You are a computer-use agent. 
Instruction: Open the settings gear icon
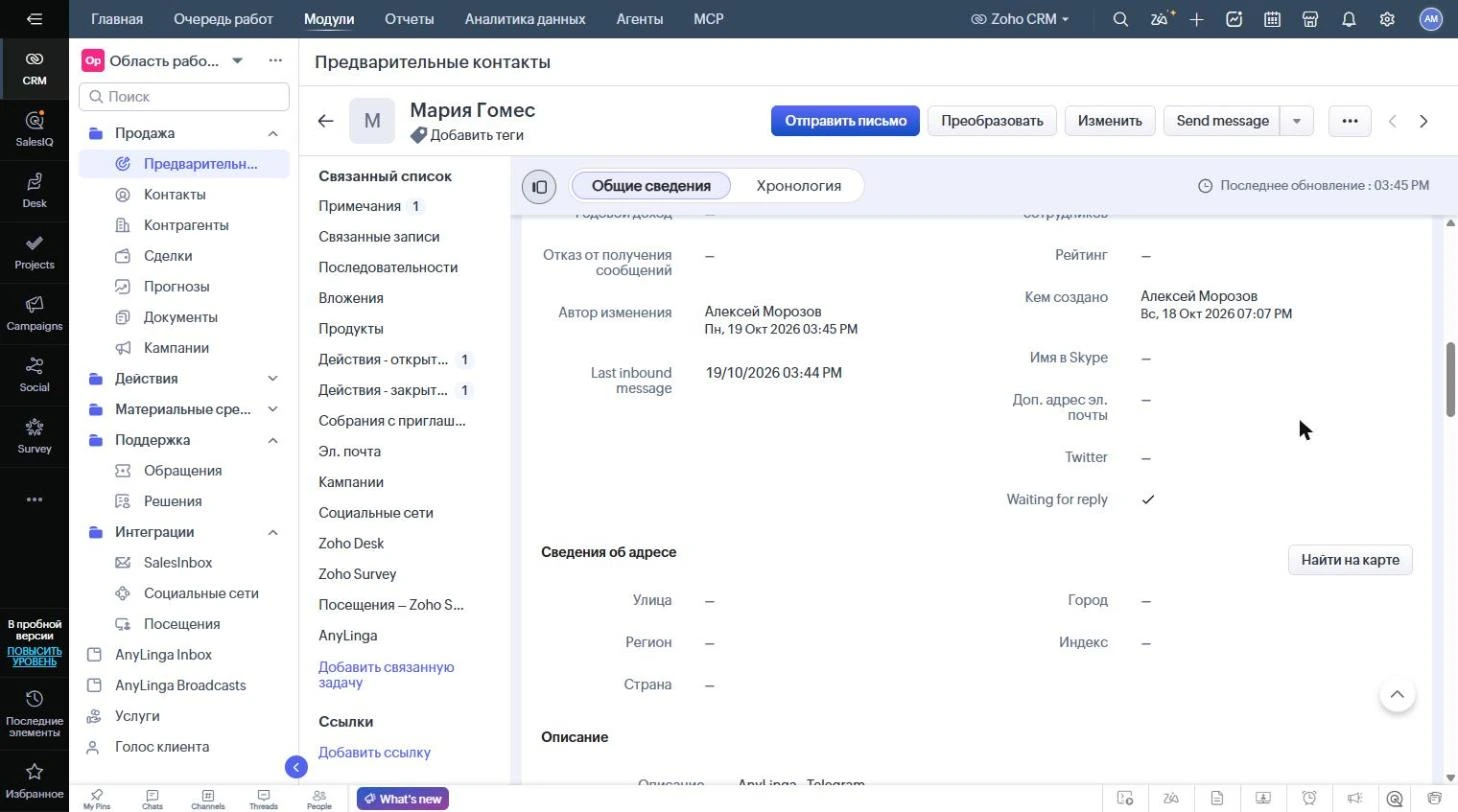tap(1387, 19)
